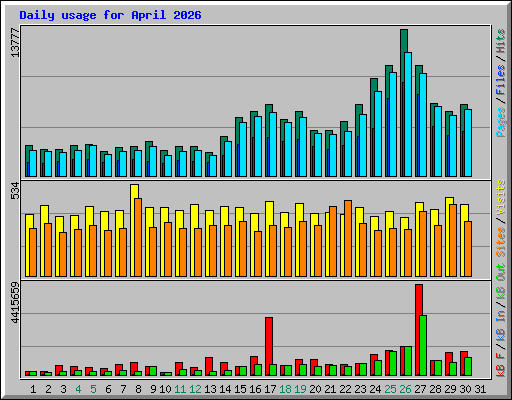
Task: Click the orange sites bar for day 8
Action: (138, 237)
